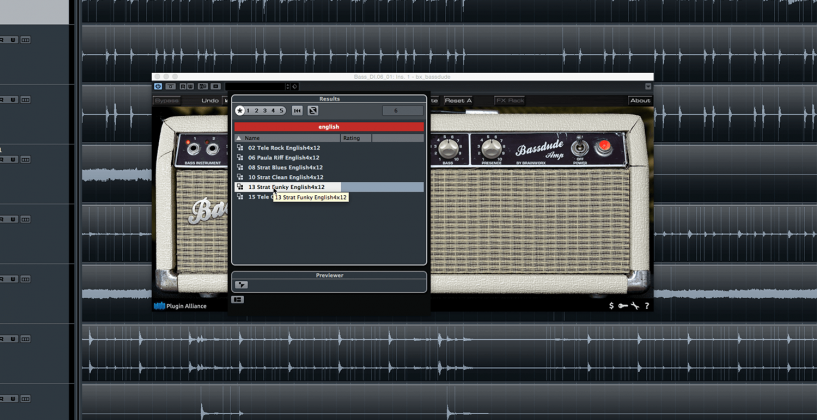The image size is (817, 420).
Task: Click the key license icon
Action: 623,306
